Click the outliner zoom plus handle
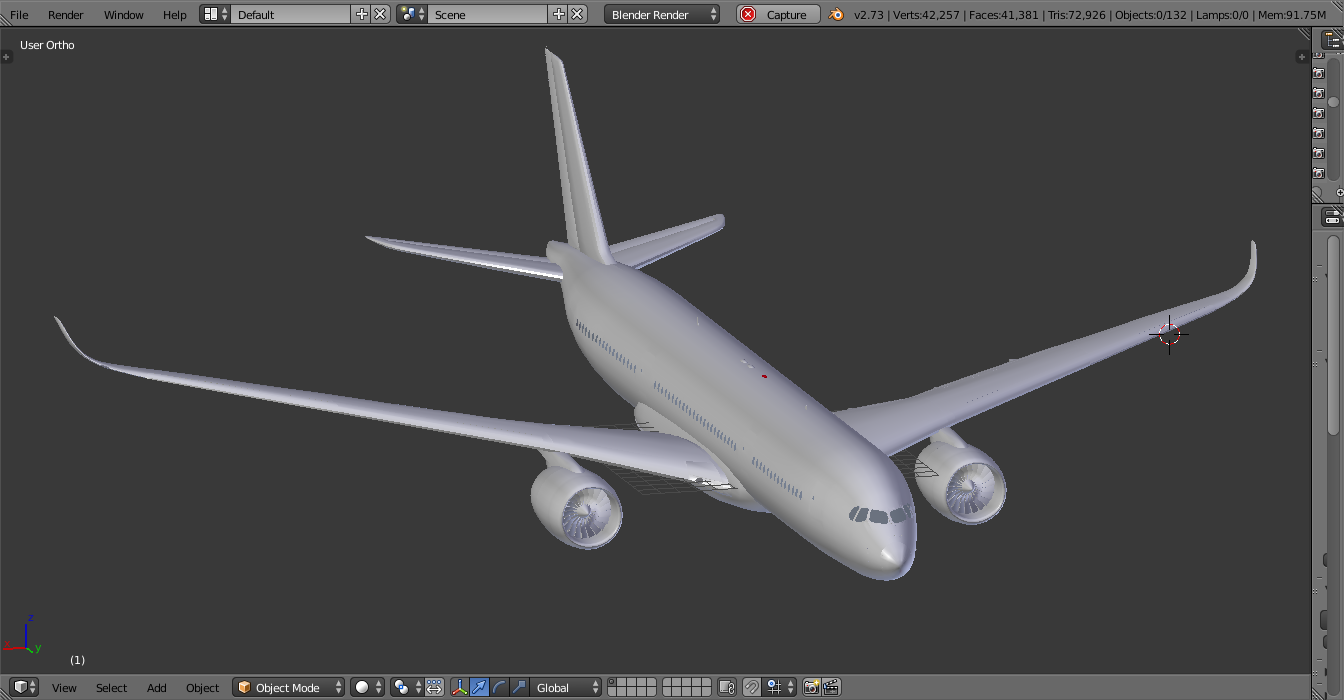Image resolution: width=1344 pixels, height=700 pixels. [x=1340, y=193]
